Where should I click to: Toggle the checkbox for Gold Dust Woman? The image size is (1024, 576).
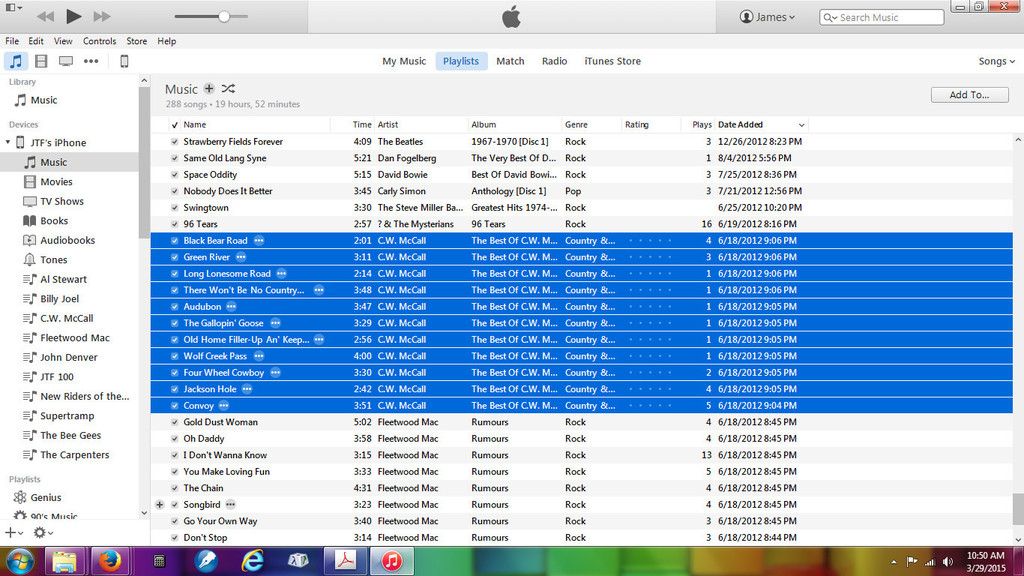[x=175, y=422]
